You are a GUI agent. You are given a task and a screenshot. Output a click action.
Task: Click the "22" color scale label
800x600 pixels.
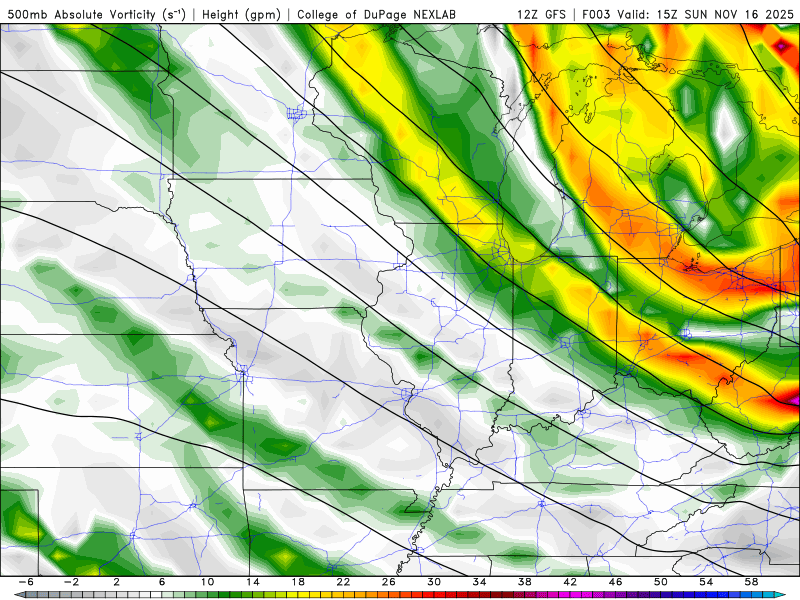pyautogui.click(x=343, y=582)
